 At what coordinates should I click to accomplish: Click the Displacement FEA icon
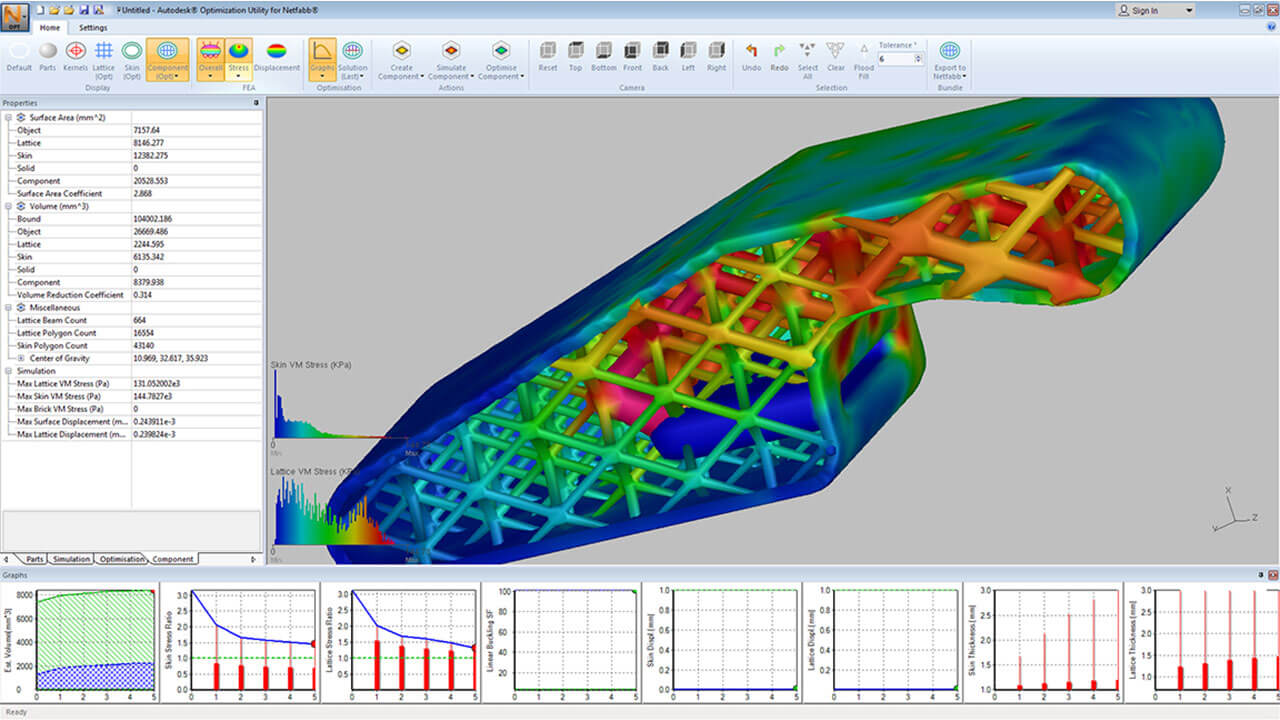coord(276,51)
